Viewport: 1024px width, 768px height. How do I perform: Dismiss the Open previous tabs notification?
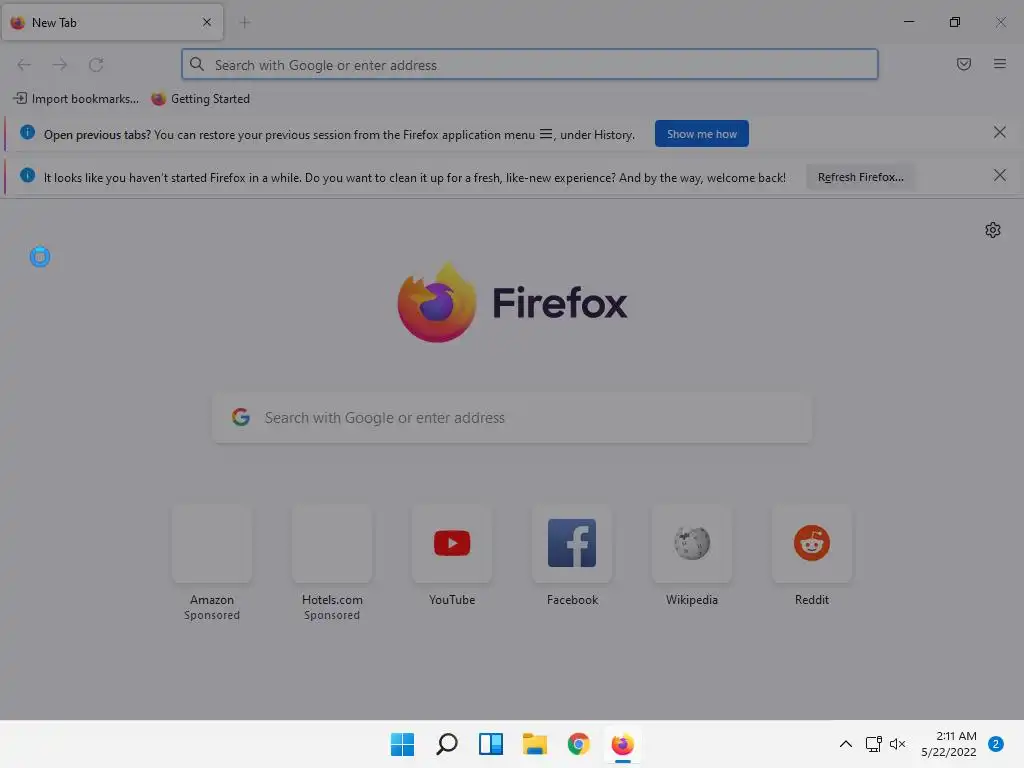click(999, 133)
